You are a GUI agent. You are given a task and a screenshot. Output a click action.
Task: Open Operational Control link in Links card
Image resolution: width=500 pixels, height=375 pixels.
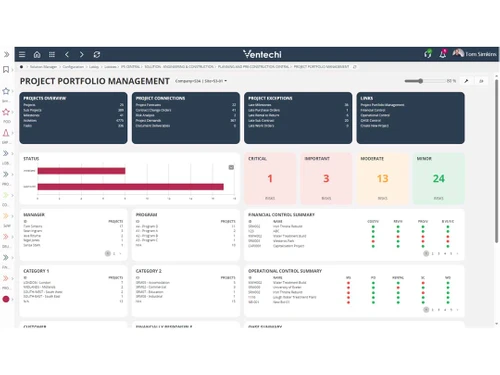click(x=375, y=115)
